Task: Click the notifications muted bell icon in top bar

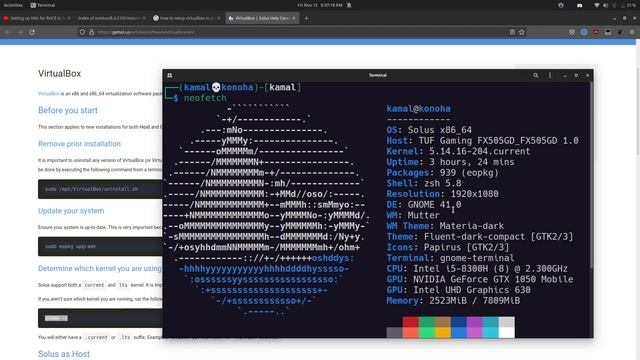Action: tap(349, 5)
